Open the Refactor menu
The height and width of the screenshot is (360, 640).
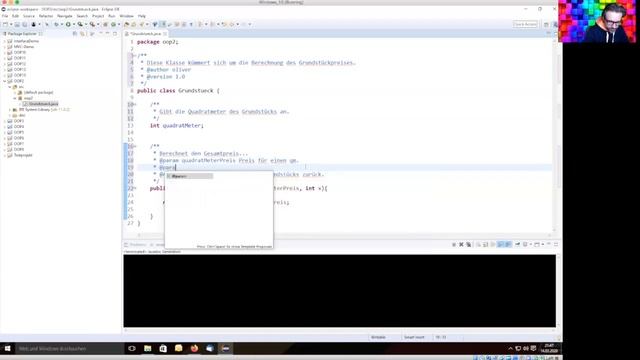click(46, 16)
